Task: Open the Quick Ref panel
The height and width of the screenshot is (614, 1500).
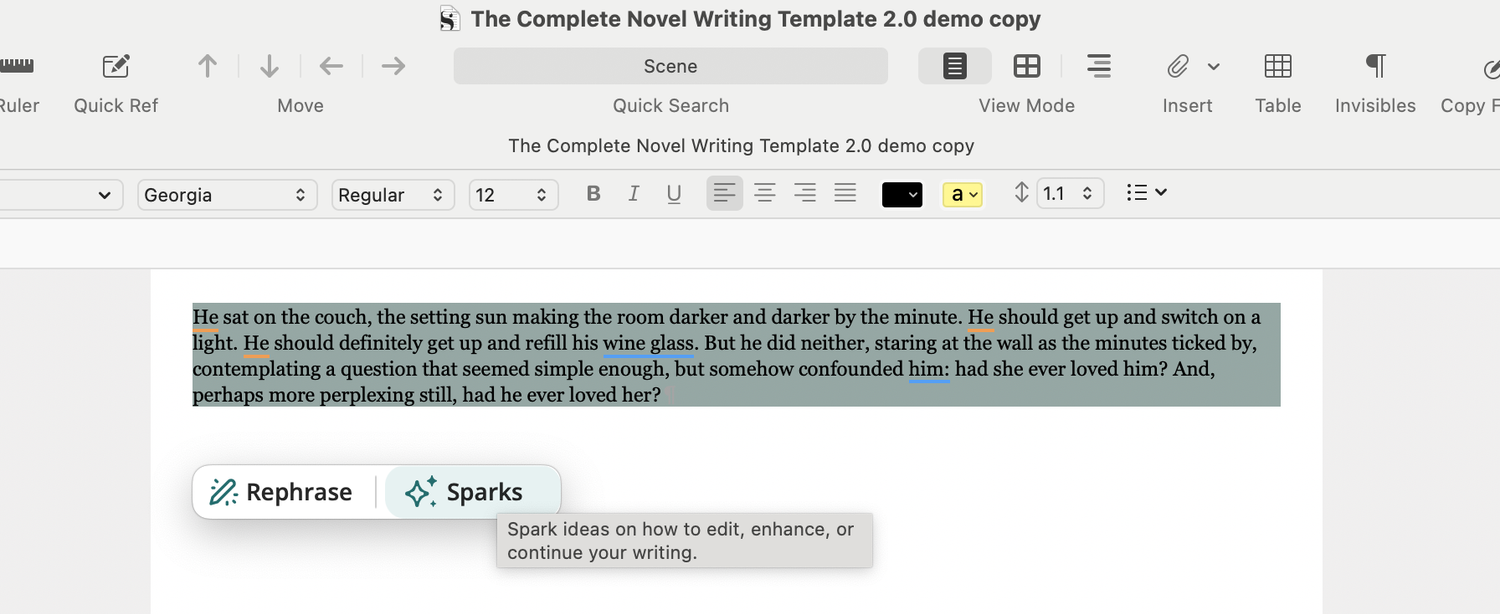Action: point(115,66)
